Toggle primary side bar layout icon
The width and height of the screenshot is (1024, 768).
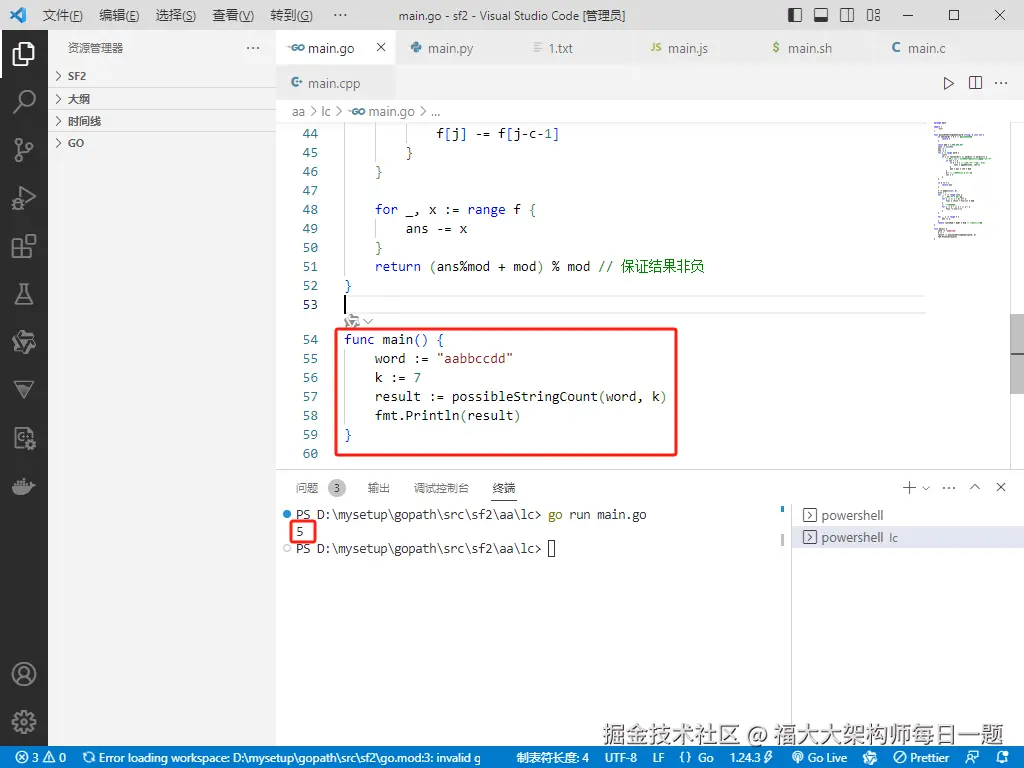794,15
